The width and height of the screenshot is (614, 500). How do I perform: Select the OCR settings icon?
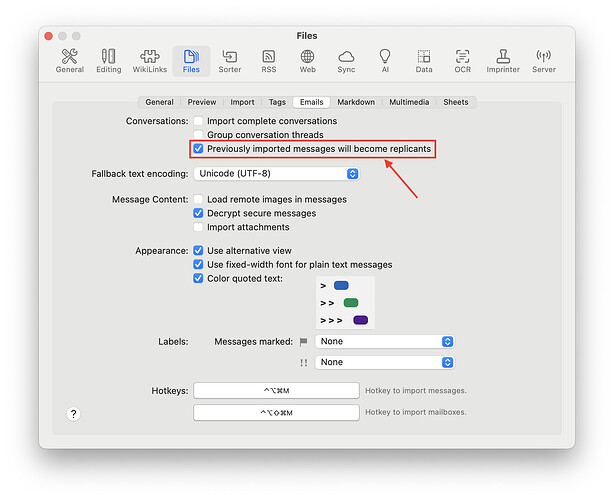pos(462,61)
